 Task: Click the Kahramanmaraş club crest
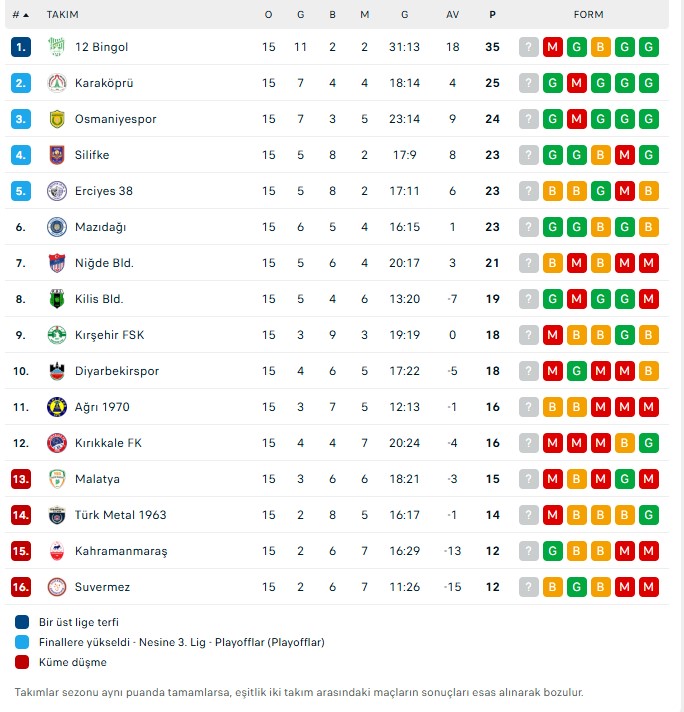[56, 551]
